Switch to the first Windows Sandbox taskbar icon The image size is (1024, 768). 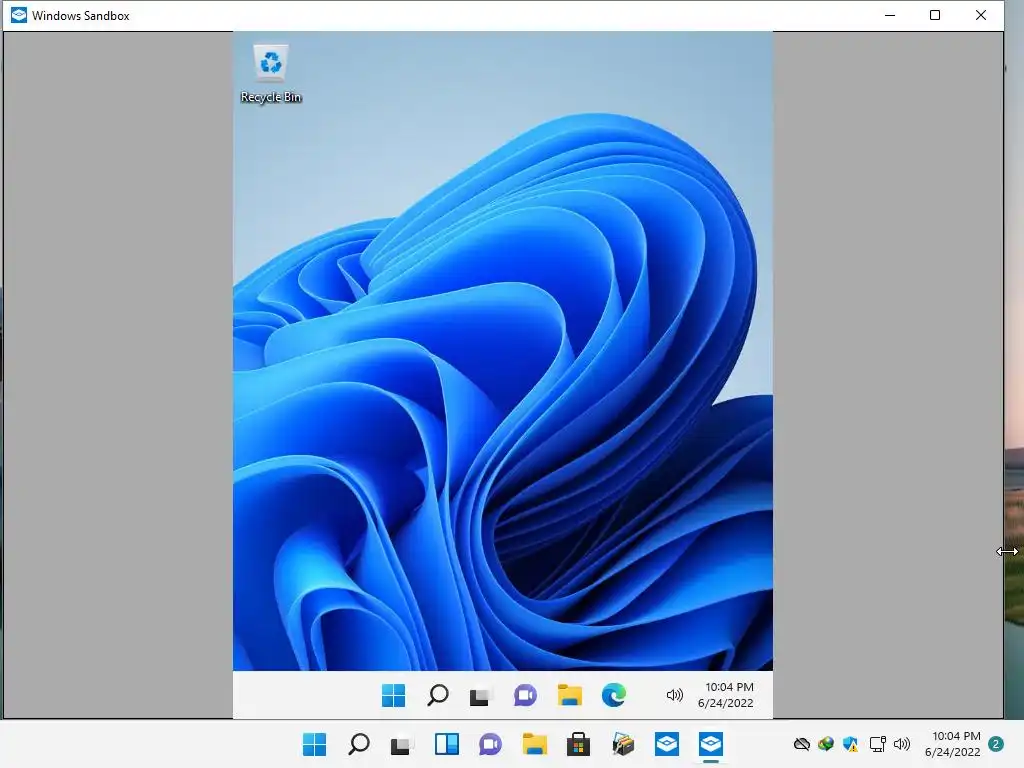tap(667, 744)
